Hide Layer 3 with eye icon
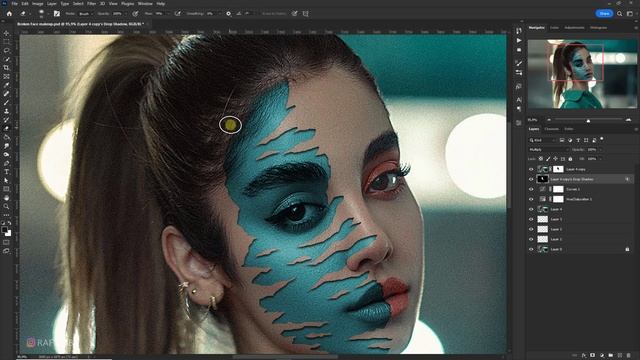640x360 pixels. click(x=531, y=219)
